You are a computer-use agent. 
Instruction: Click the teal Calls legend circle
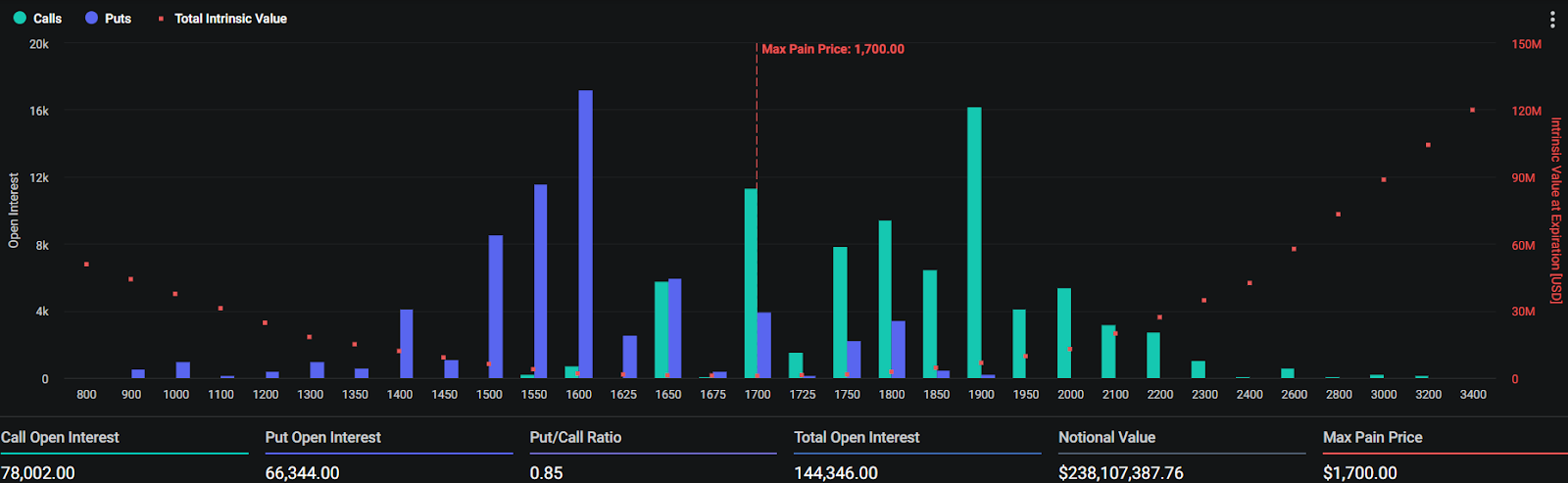(20, 19)
